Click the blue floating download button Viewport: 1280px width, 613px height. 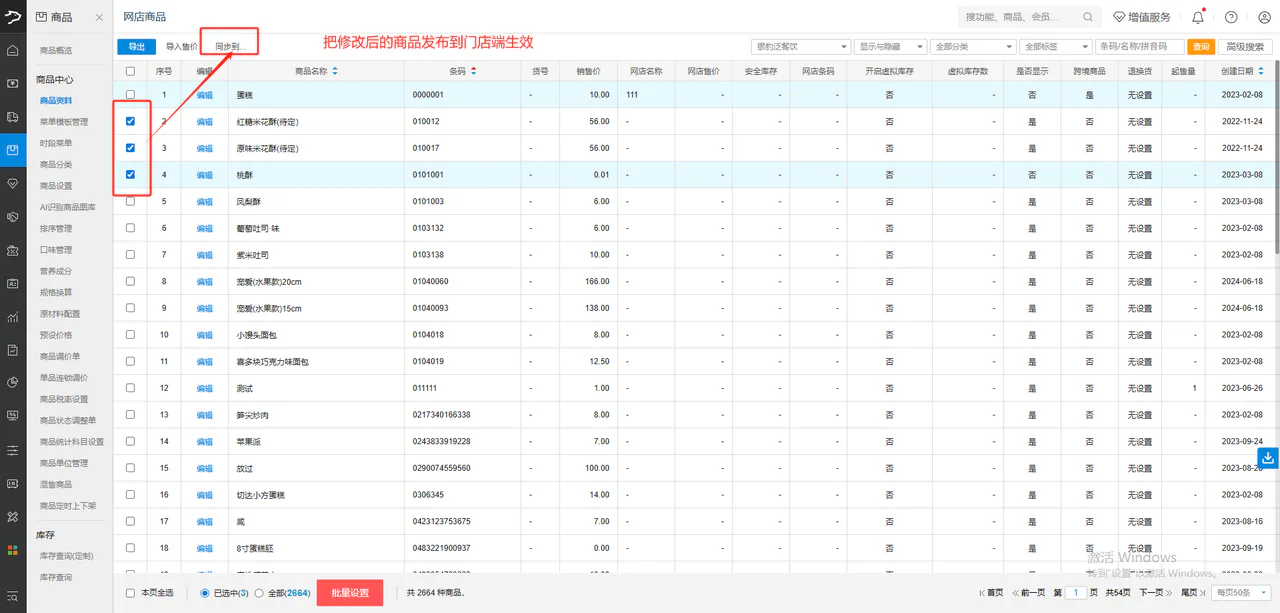point(1268,457)
